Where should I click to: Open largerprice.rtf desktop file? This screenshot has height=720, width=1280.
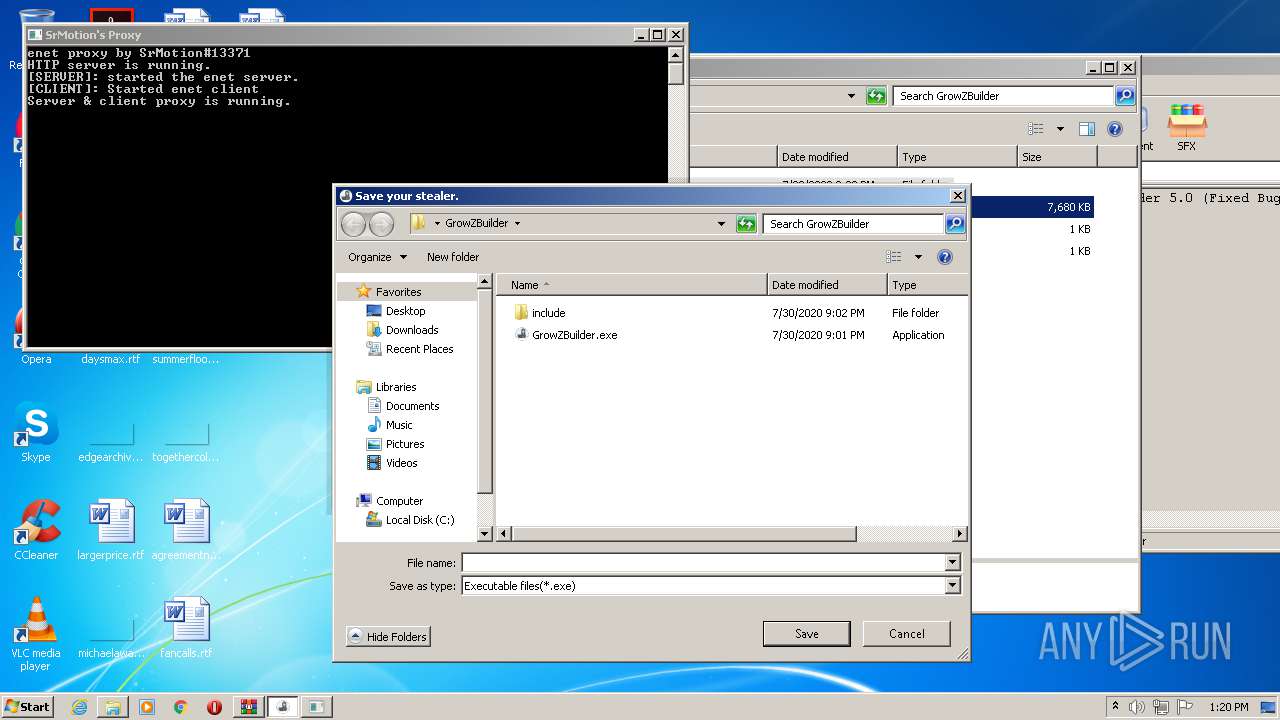[110, 531]
